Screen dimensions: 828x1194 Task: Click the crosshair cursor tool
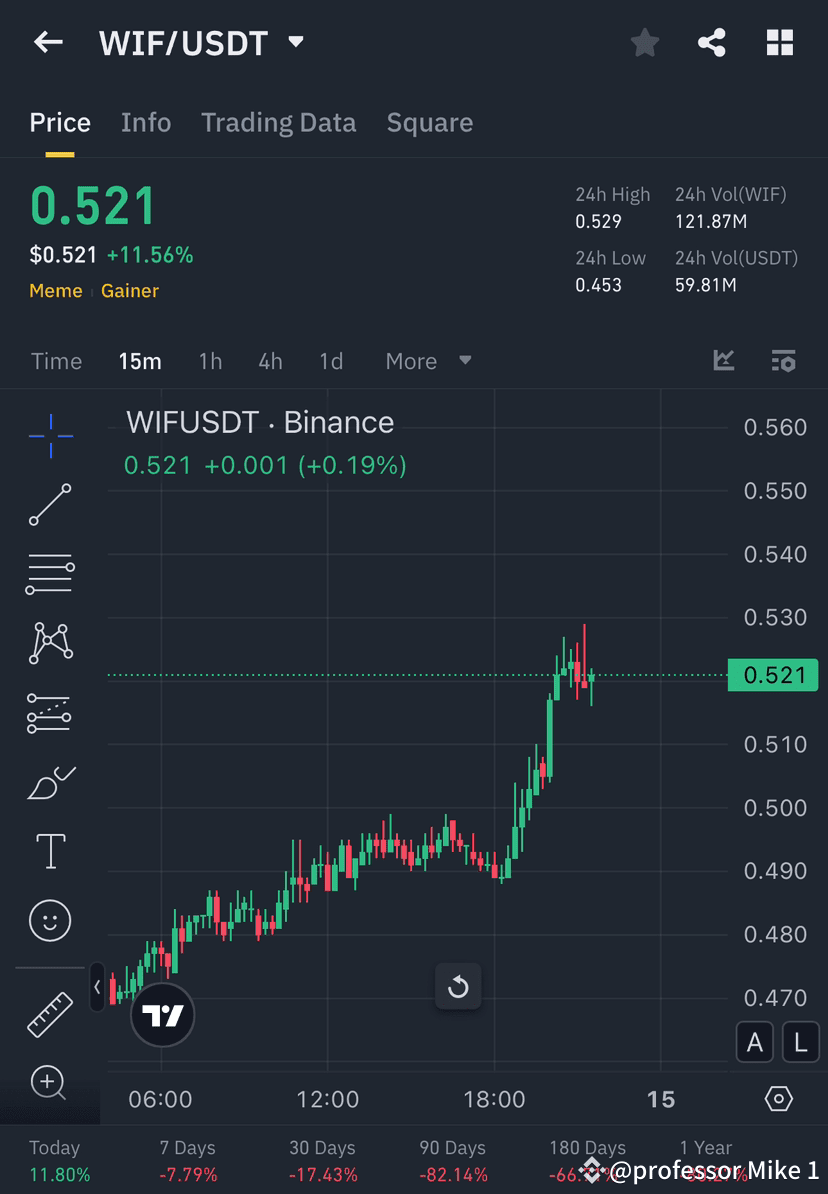click(x=50, y=435)
